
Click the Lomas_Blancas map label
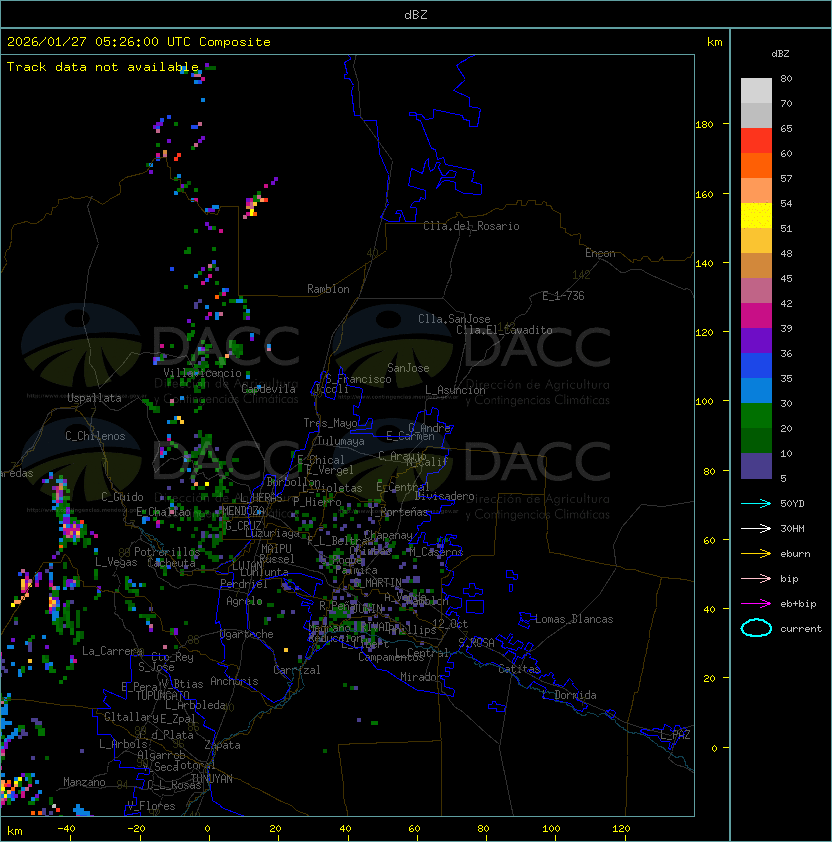[x=574, y=619]
